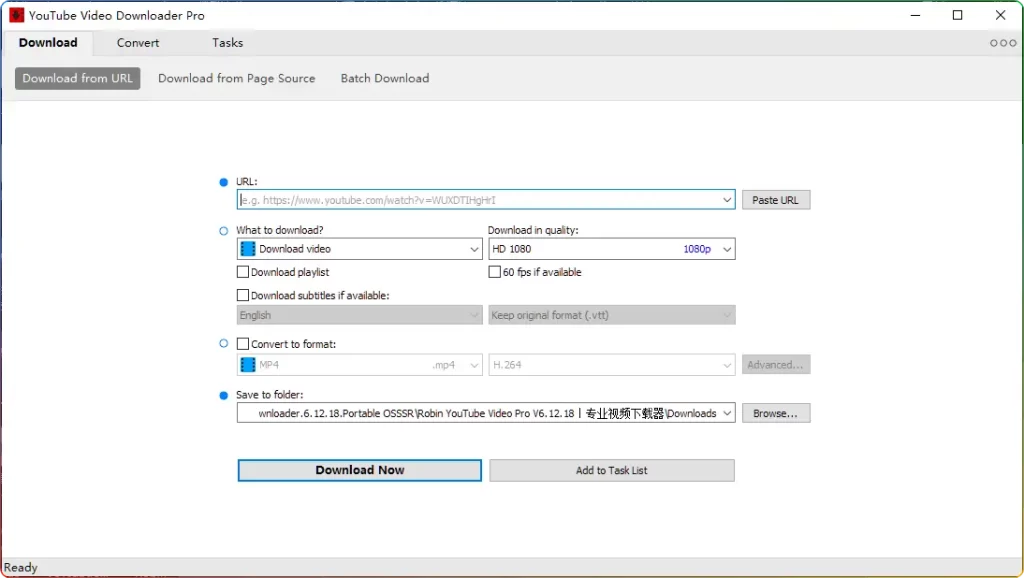The height and width of the screenshot is (578, 1024).
Task: Open the English subtitle language dropdown
Action: (359, 315)
